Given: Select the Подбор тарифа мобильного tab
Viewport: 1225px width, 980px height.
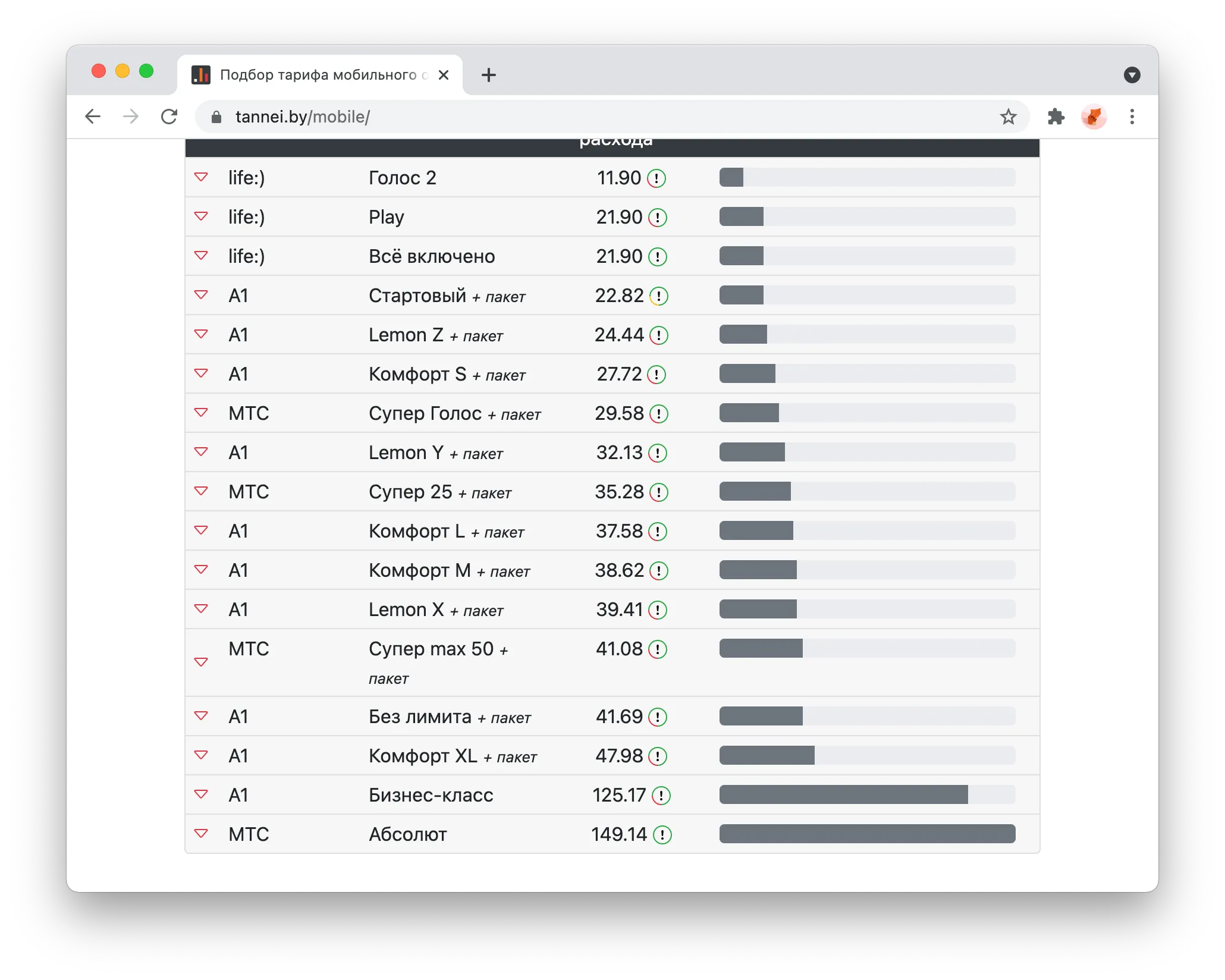Looking at the screenshot, I should coord(319,75).
